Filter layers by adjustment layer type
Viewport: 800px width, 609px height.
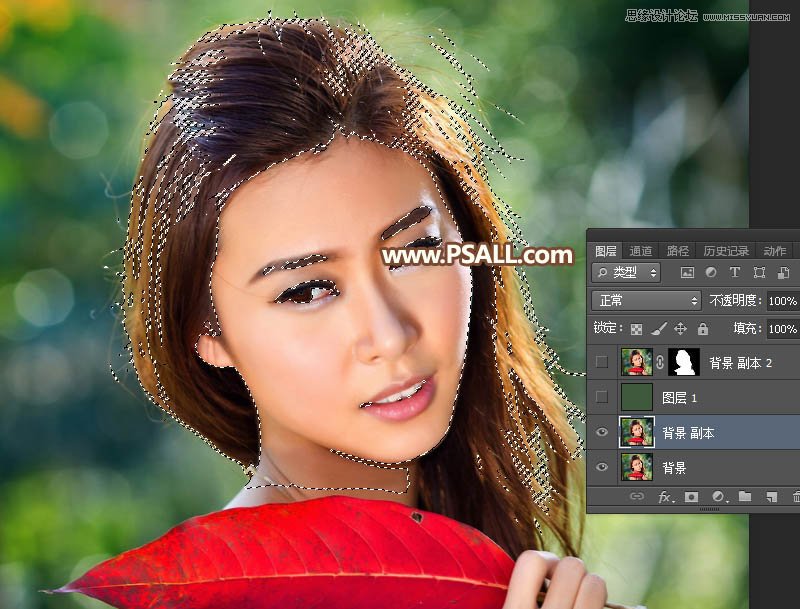point(711,273)
